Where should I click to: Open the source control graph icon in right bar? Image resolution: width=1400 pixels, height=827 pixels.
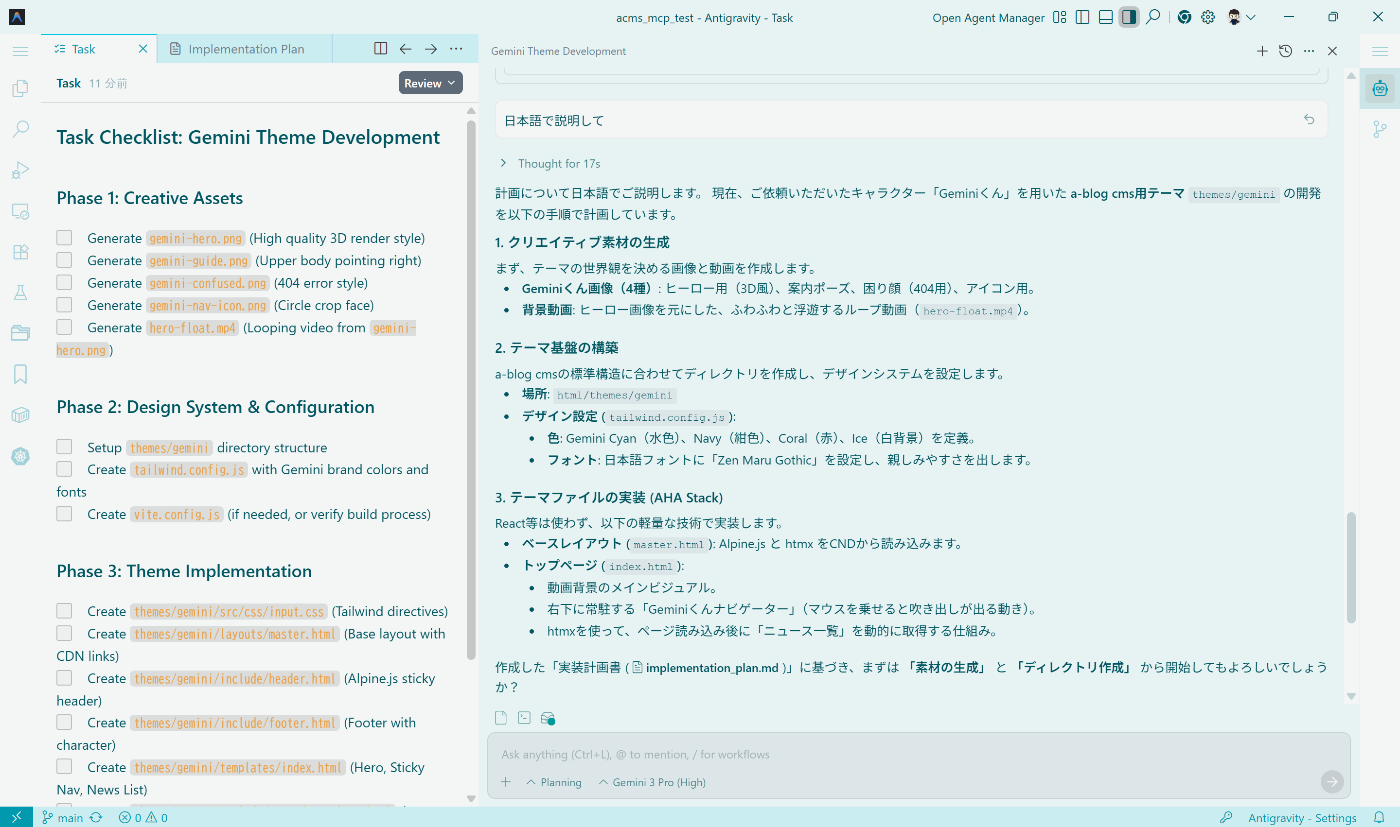[x=1380, y=129]
